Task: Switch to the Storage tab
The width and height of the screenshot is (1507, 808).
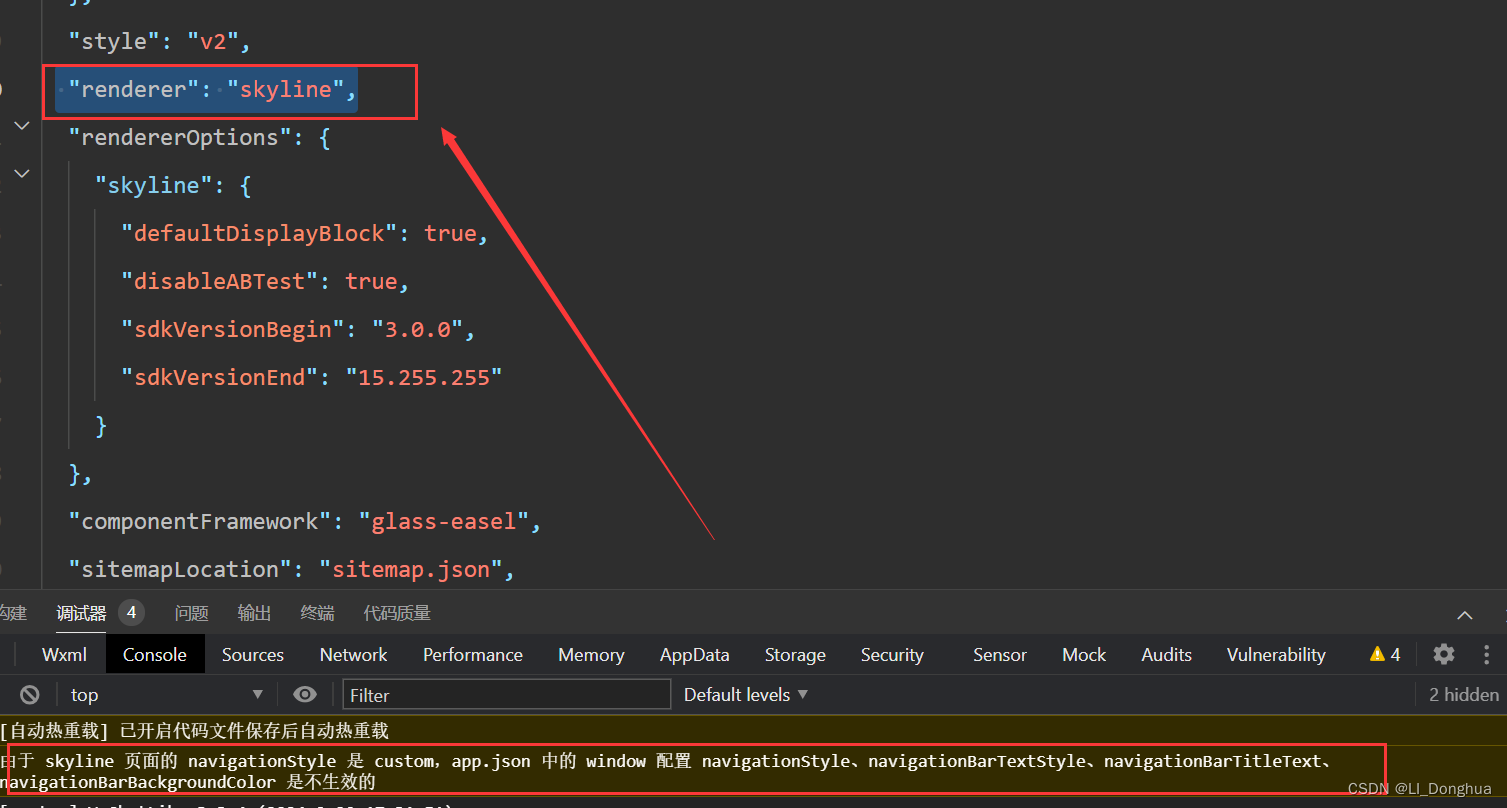Action: 794,654
